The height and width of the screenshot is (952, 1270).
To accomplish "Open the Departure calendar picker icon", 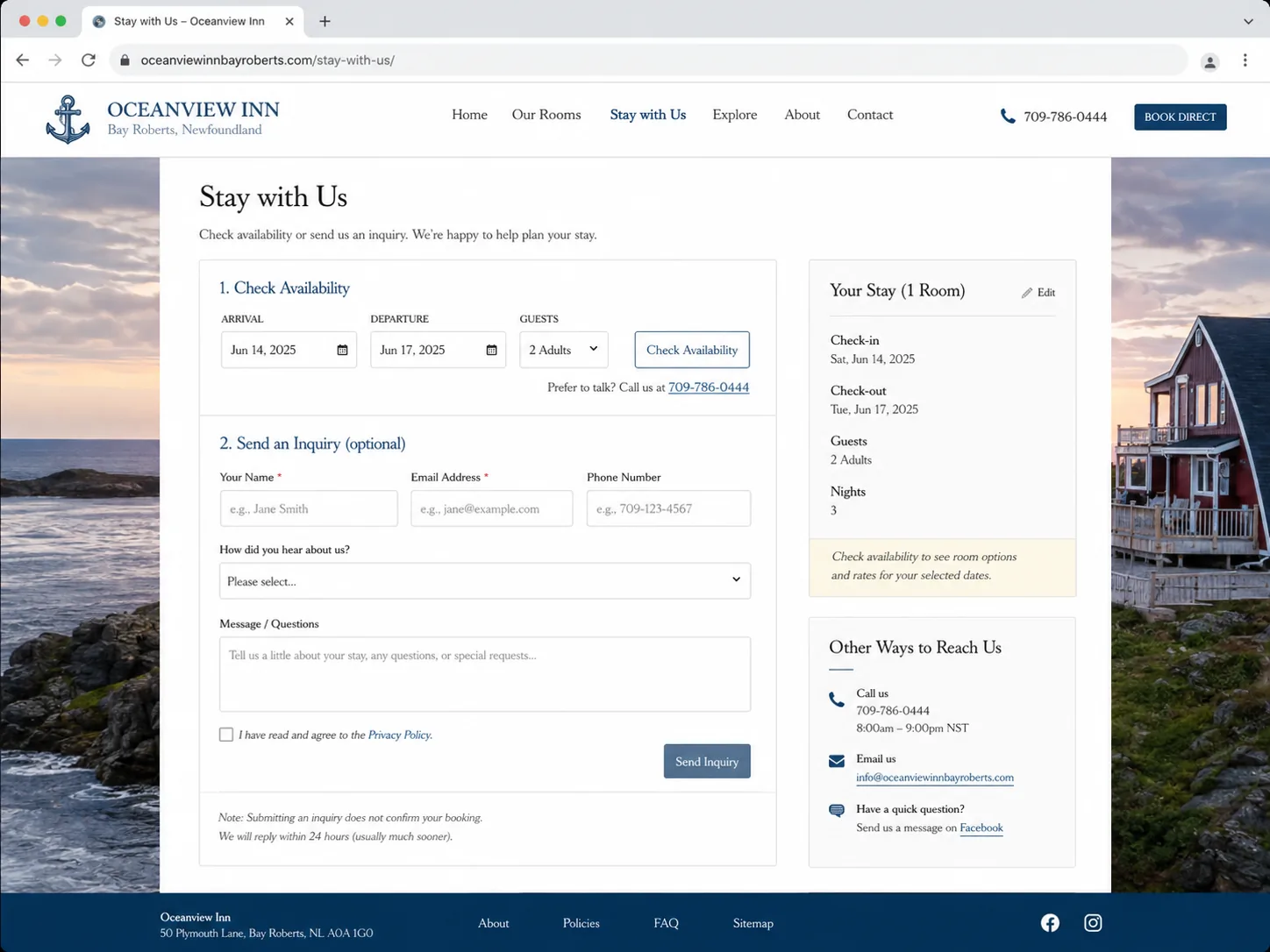I will [491, 350].
